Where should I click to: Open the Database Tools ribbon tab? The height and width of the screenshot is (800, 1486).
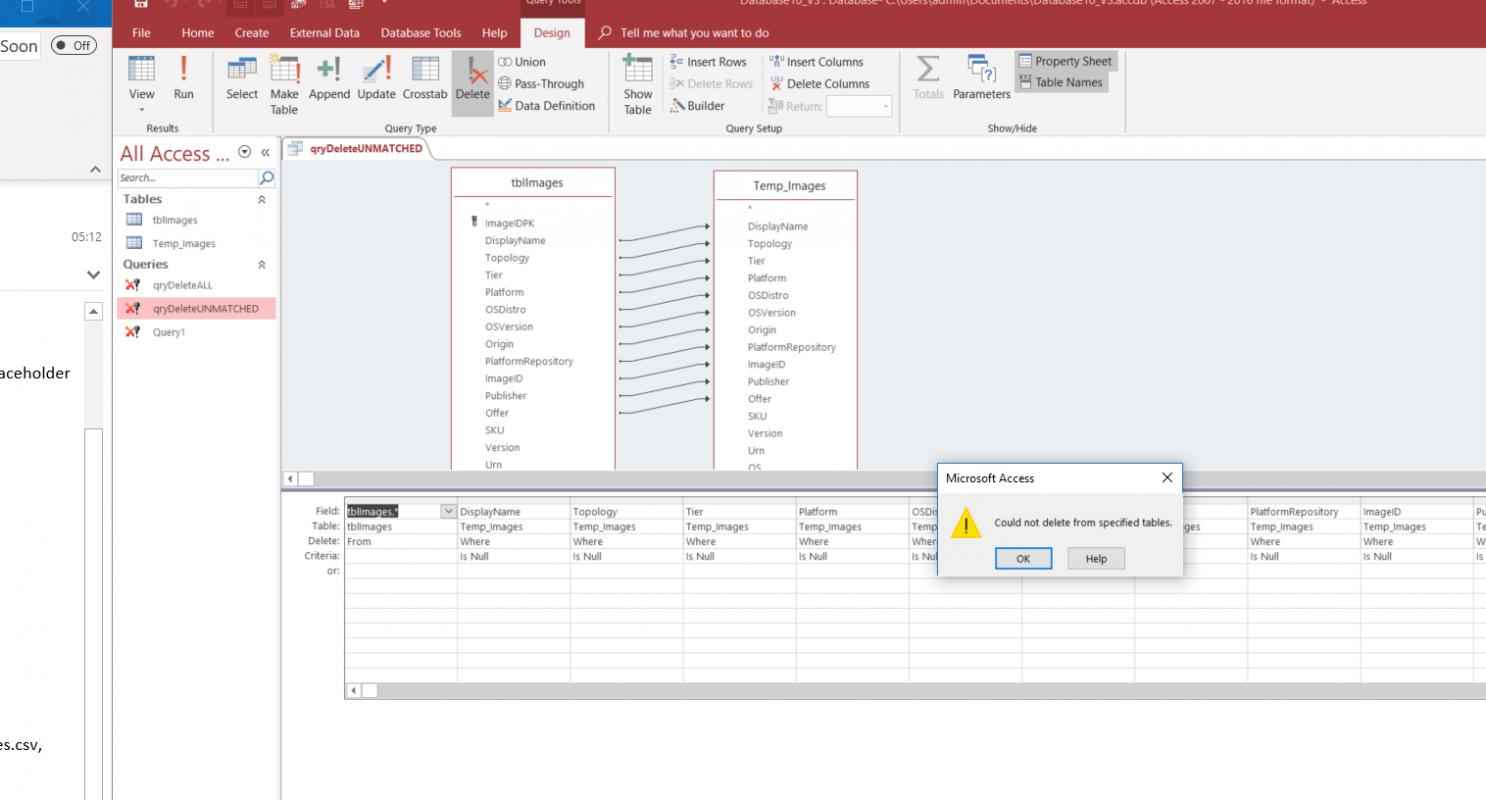(x=420, y=33)
